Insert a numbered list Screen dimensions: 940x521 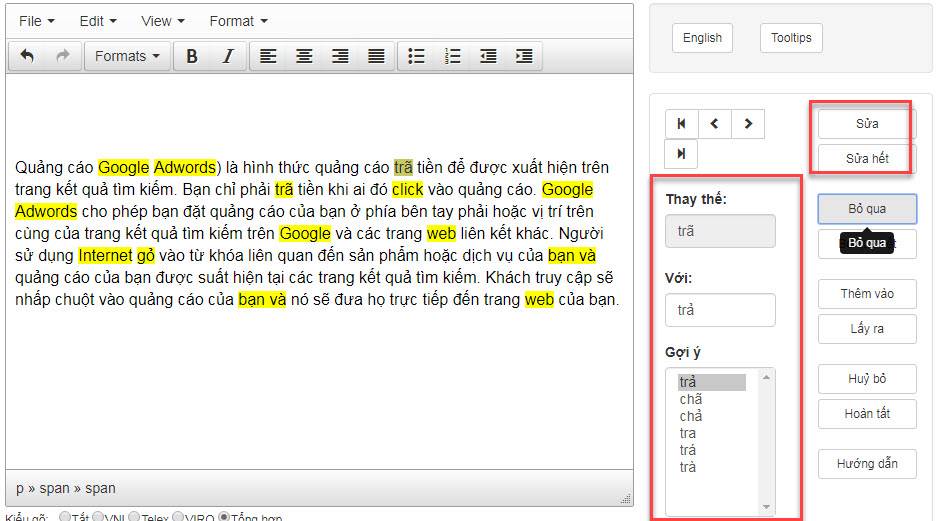pyautogui.click(x=453, y=57)
